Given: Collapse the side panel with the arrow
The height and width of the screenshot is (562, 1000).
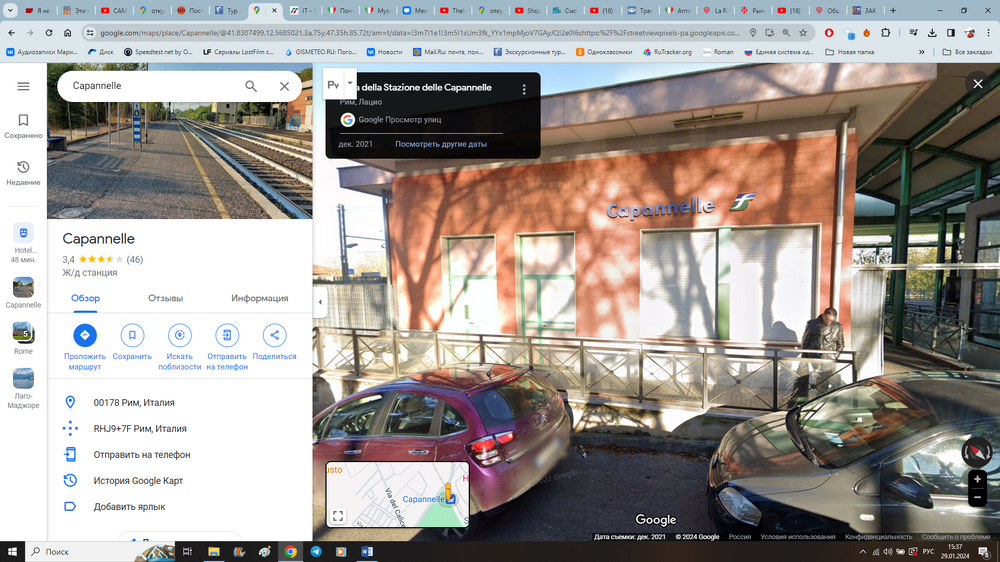Looking at the screenshot, I should (320, 302).
